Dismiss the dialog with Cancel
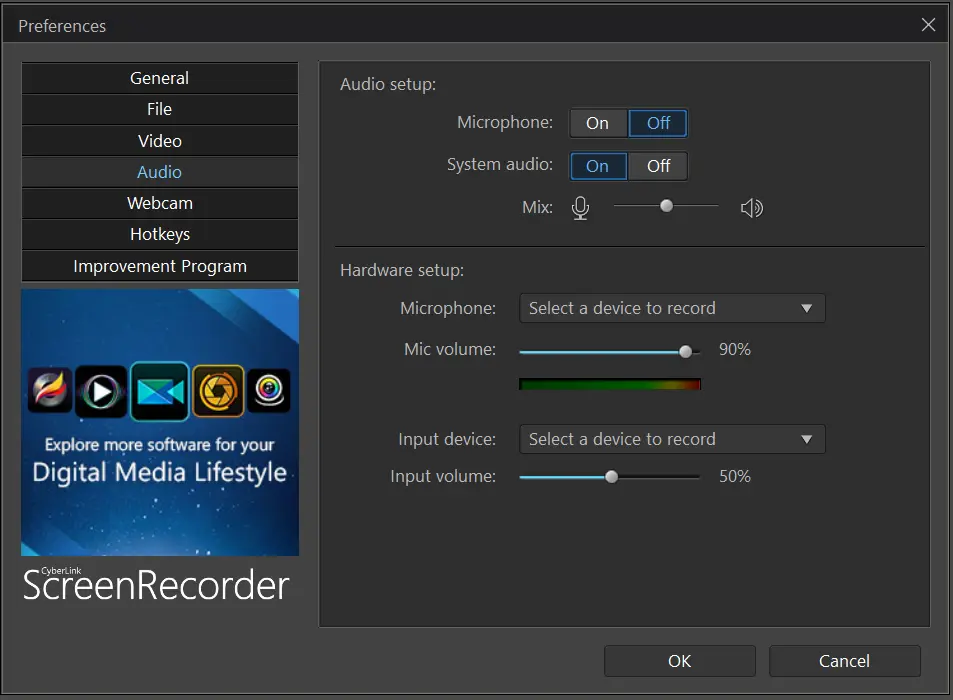953x700 pixels. pyautogui.click(x=844, y=661)
